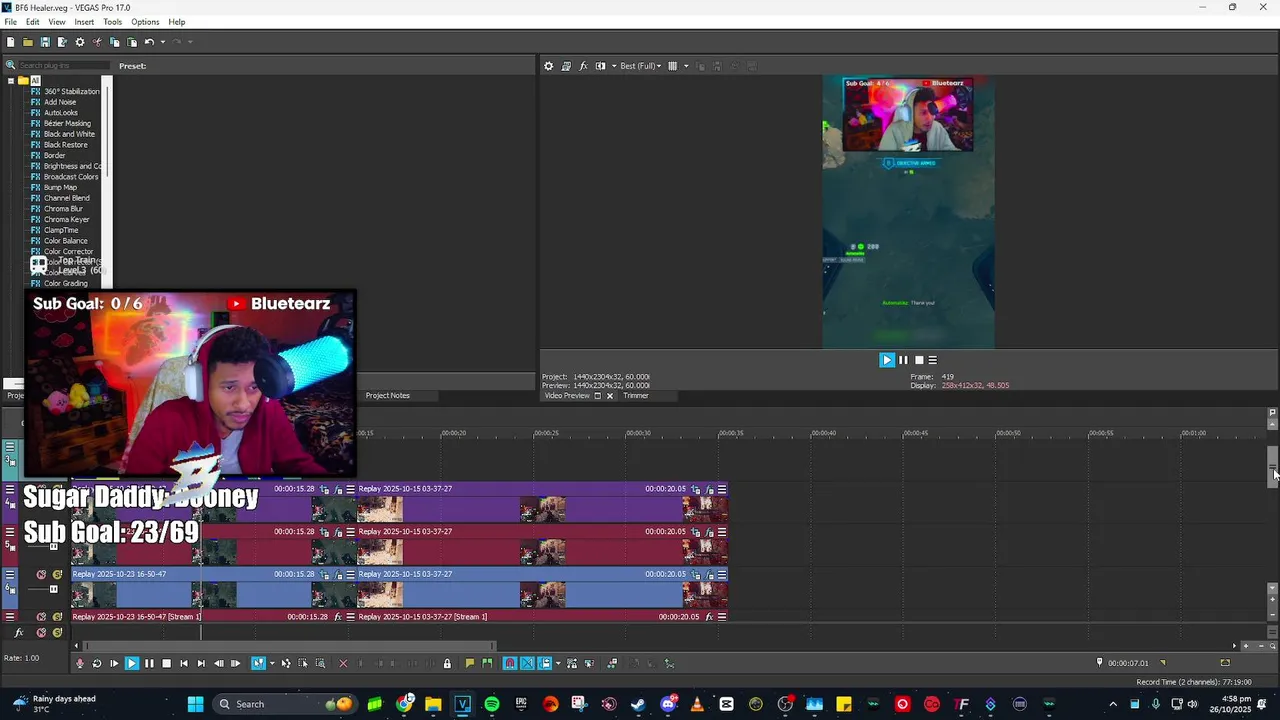Select the 360° Stabilization effect
1280x720 pixels.
71,91
